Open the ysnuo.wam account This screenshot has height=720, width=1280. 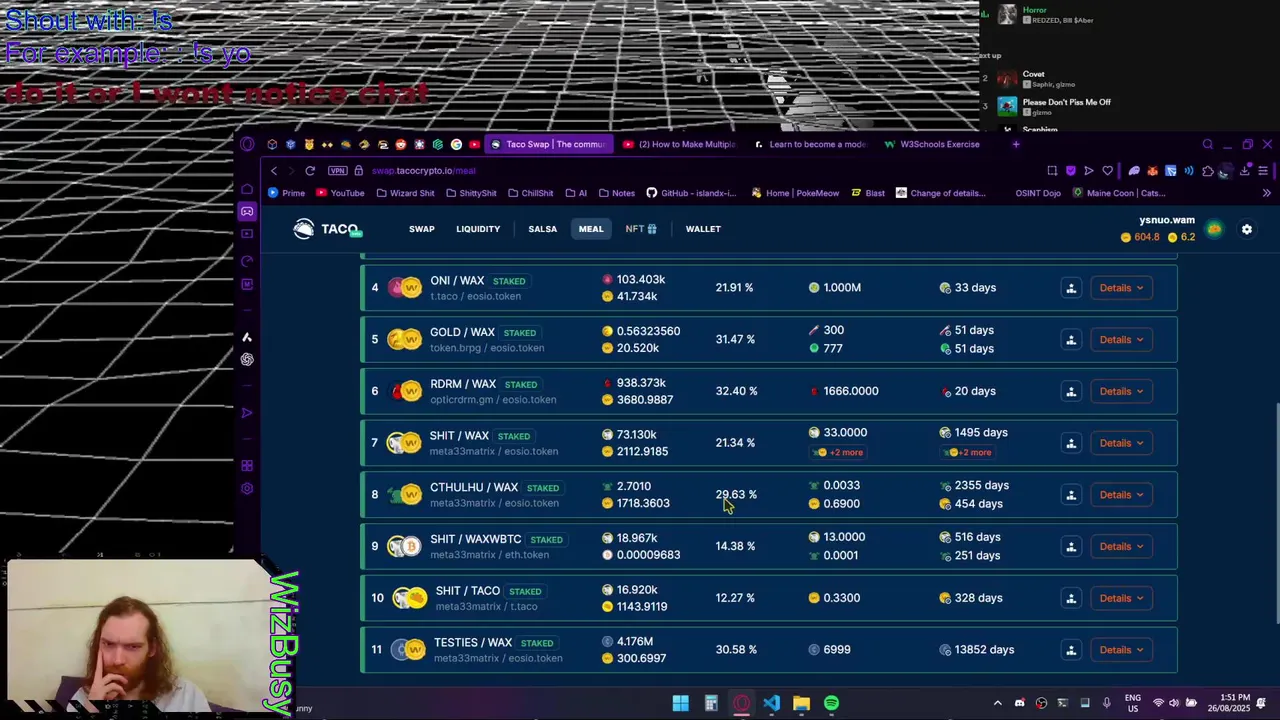[x=1167, y=220]
